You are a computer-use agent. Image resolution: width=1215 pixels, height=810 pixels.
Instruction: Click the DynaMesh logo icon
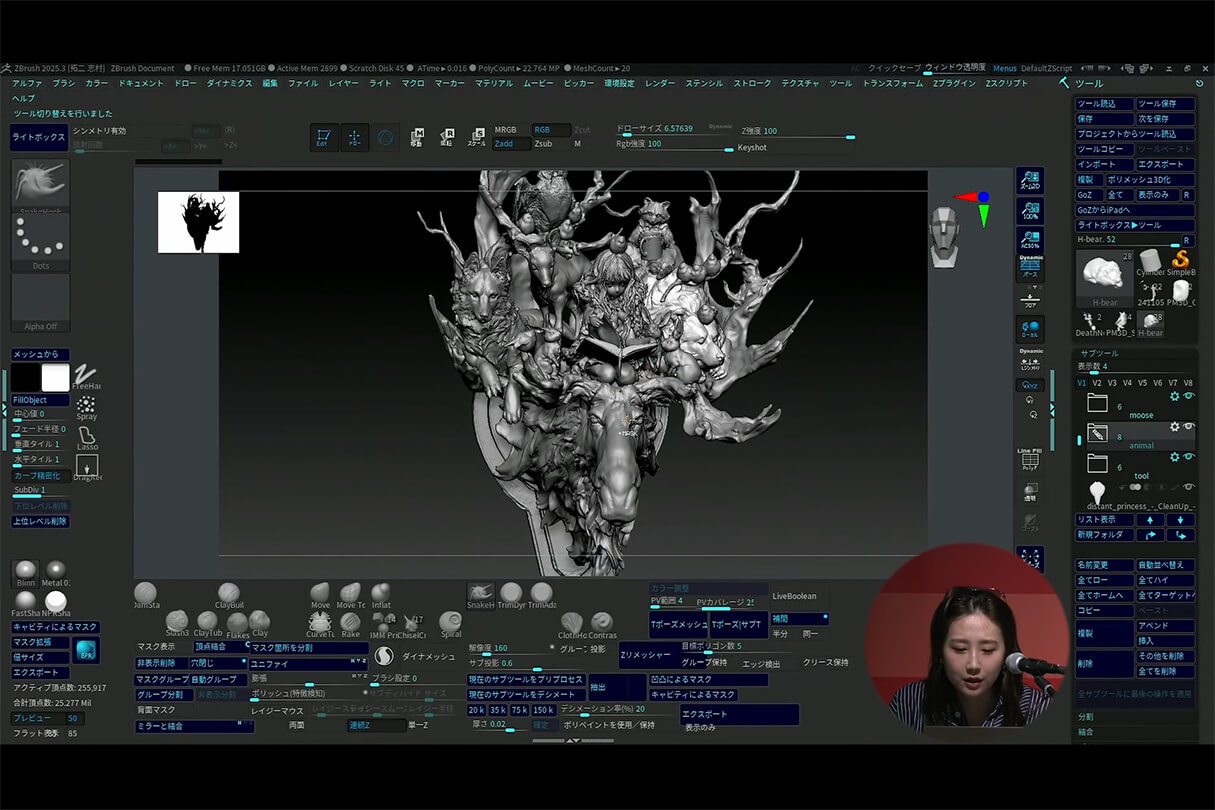point(384,657)
